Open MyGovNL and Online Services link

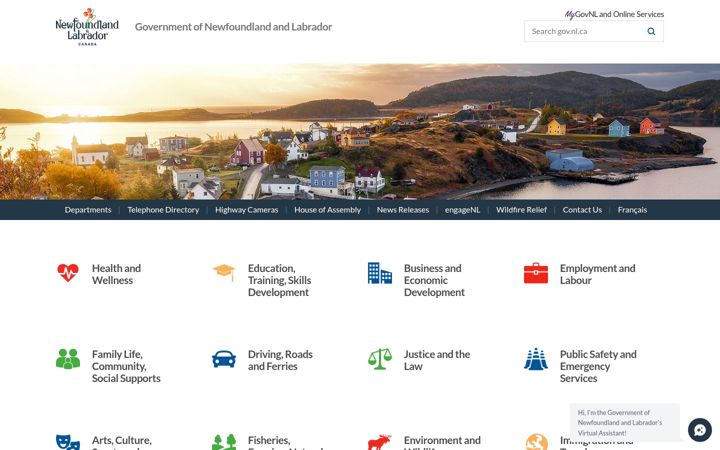pos(614,14)
